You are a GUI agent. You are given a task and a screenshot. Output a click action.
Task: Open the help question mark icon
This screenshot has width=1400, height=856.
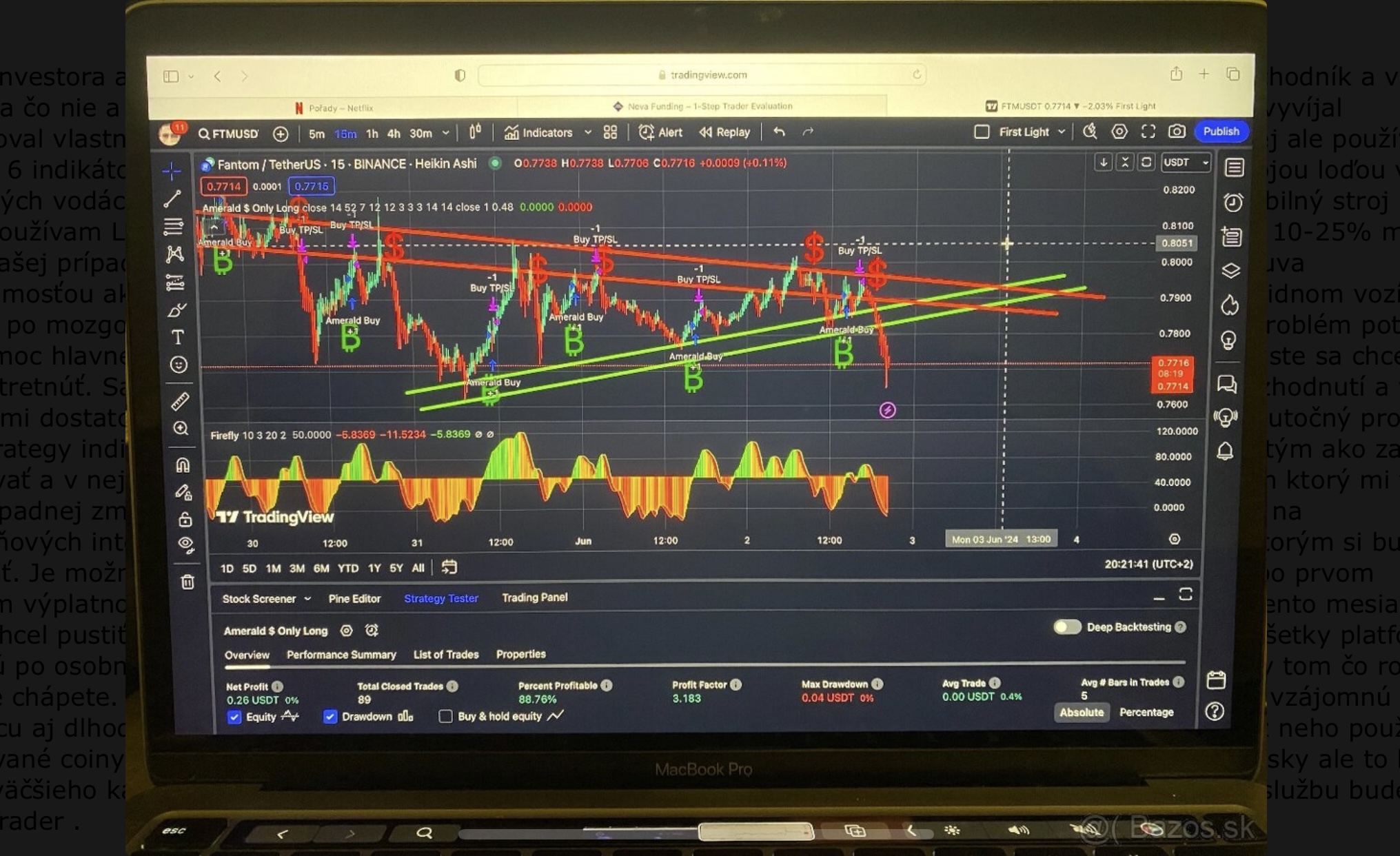tap(1215, 711)
